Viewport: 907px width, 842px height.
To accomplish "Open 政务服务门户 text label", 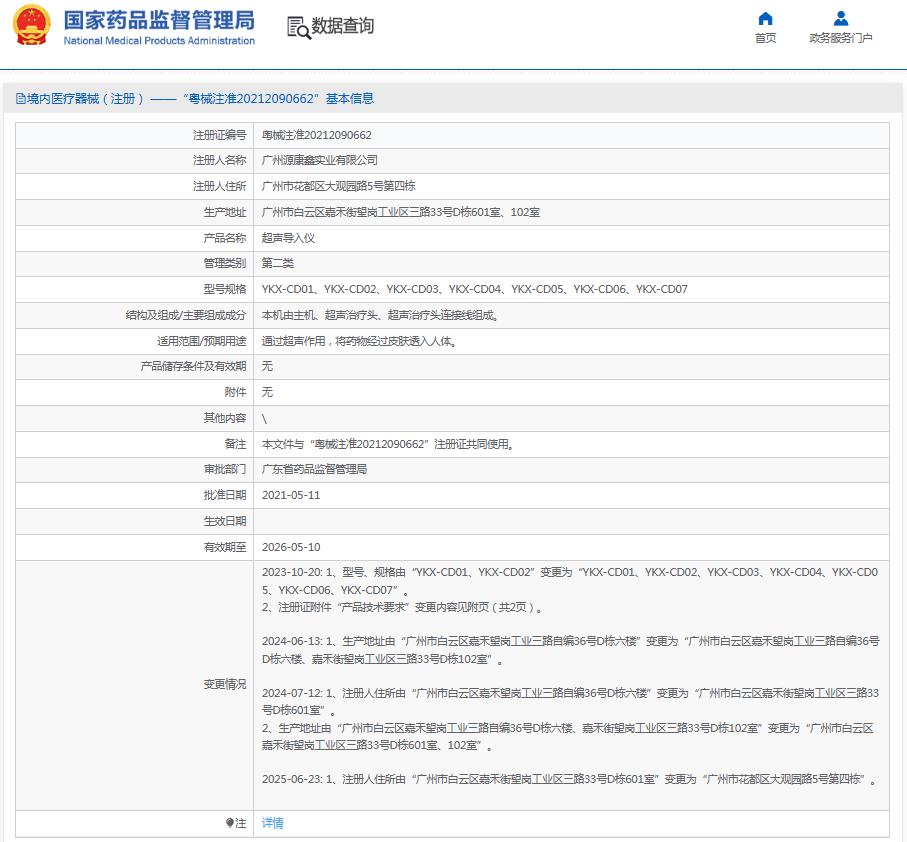I will (841, 38).
